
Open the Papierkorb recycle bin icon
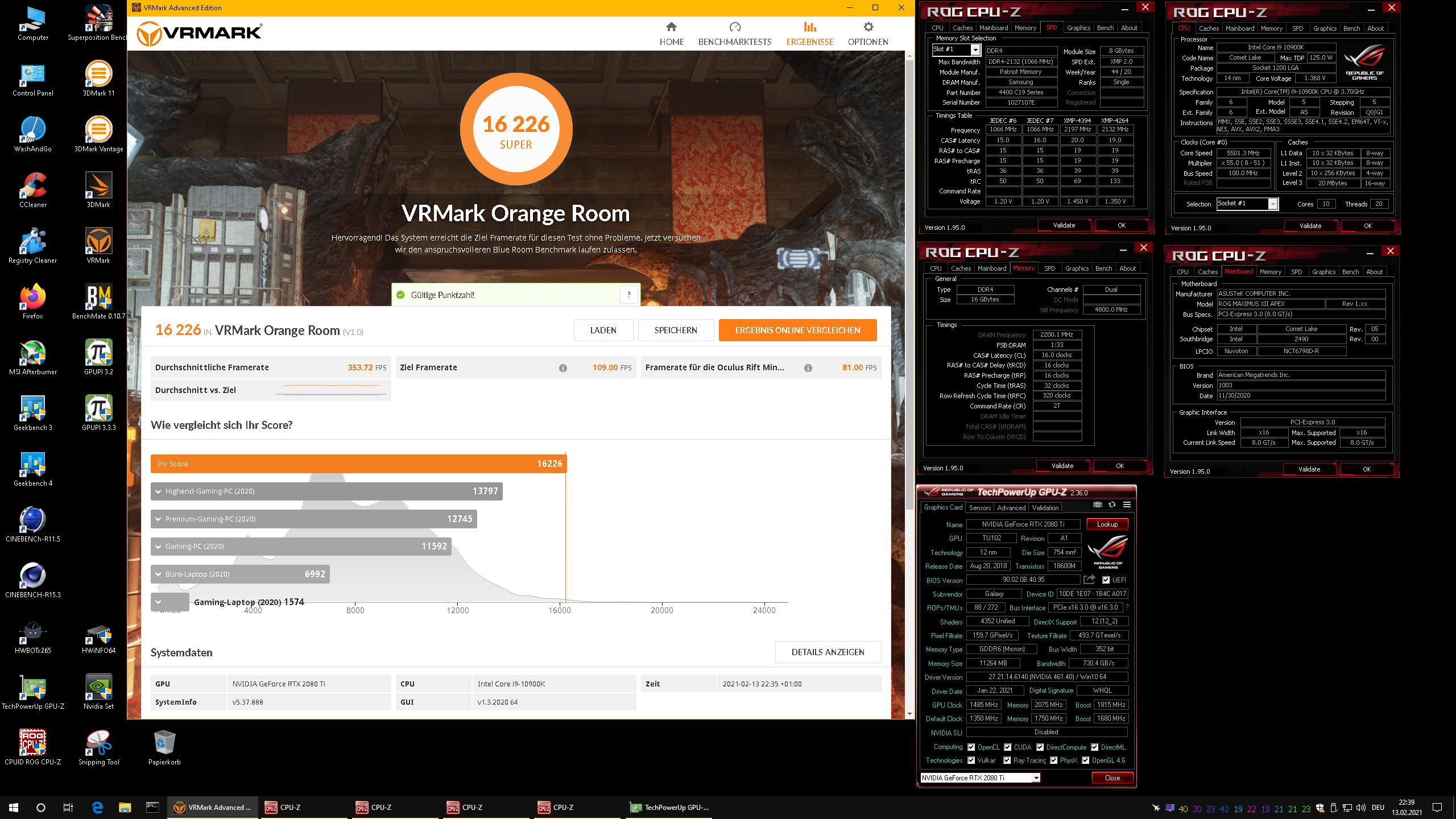164,747
